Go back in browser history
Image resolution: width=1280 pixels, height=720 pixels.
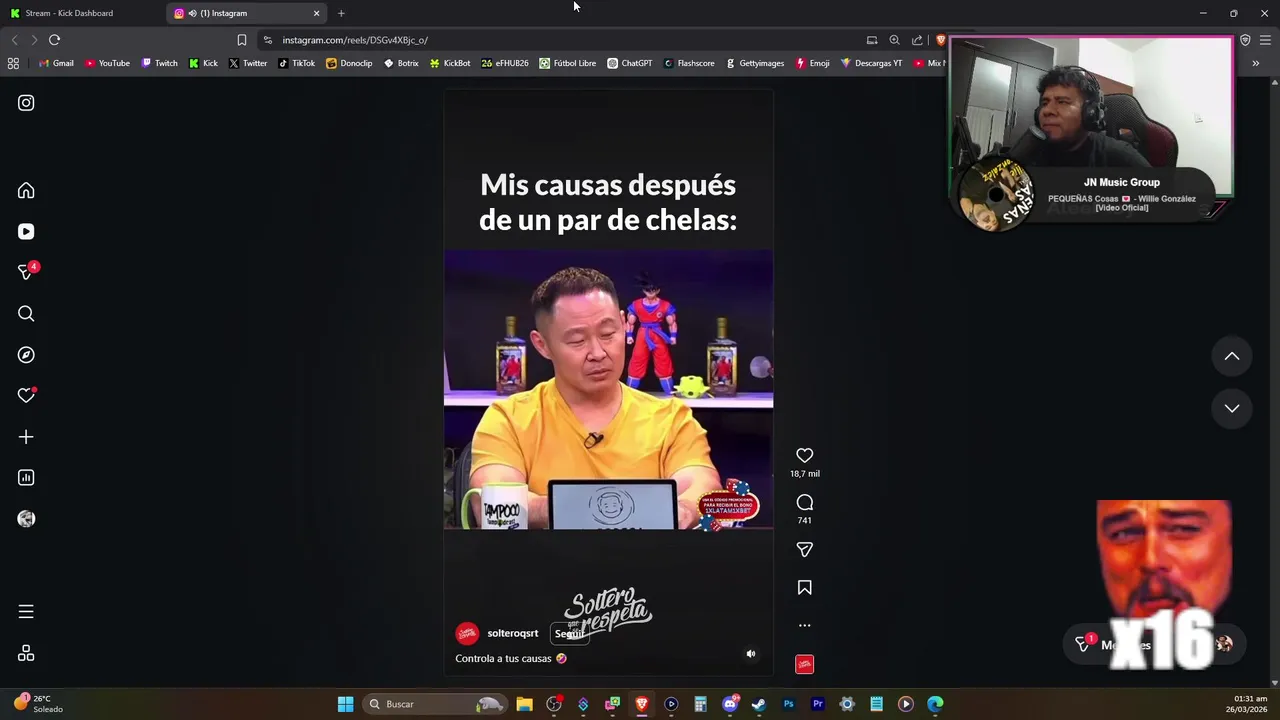14,40
